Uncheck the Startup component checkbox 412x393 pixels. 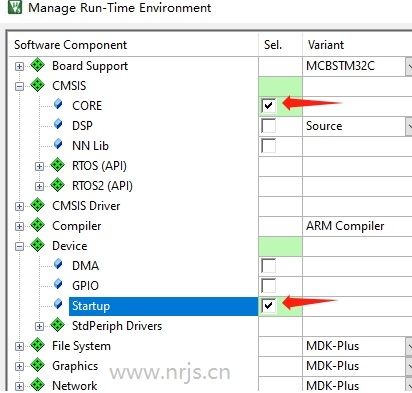(269, 306)
